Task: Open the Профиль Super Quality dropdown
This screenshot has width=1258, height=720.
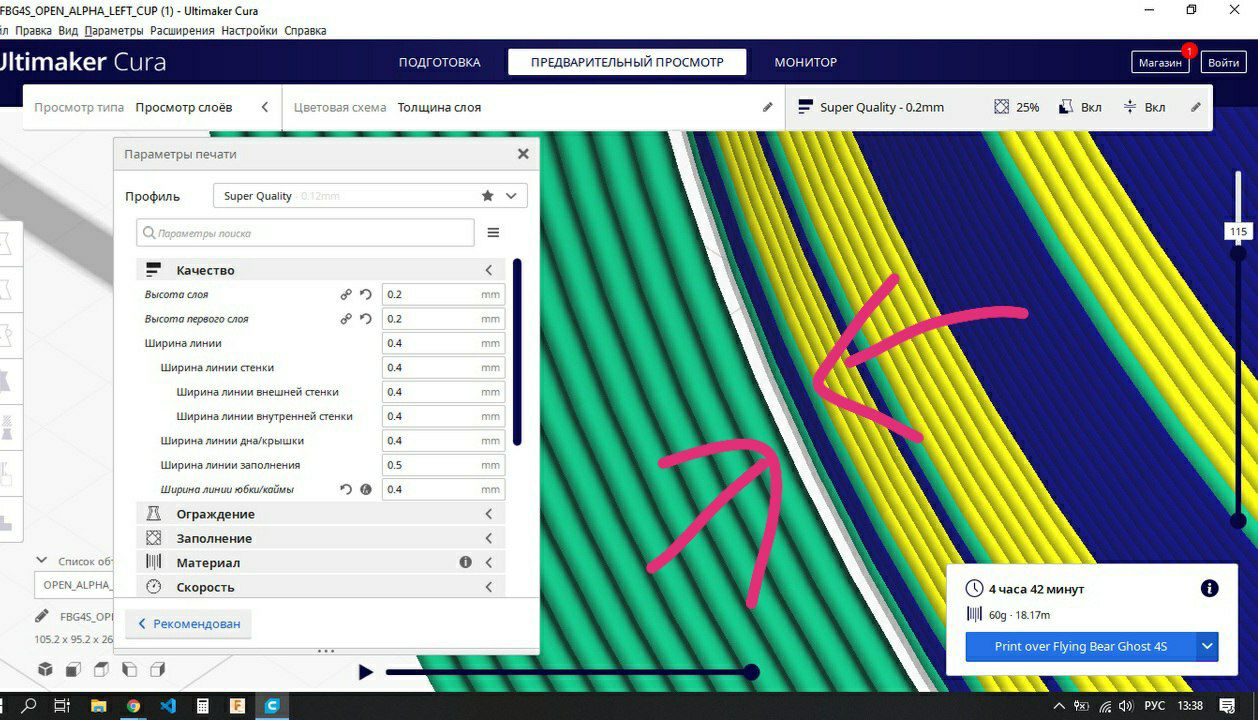Action: (x=370, y=196)
